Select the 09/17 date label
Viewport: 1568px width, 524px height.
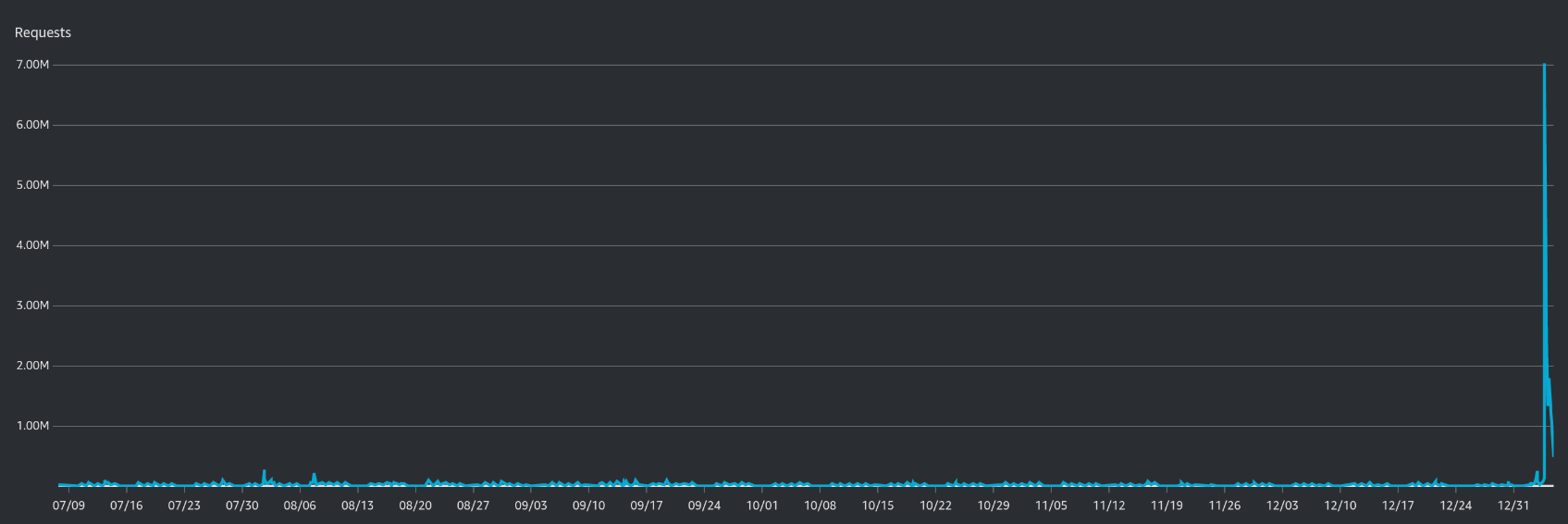click(x=647, y=505)
